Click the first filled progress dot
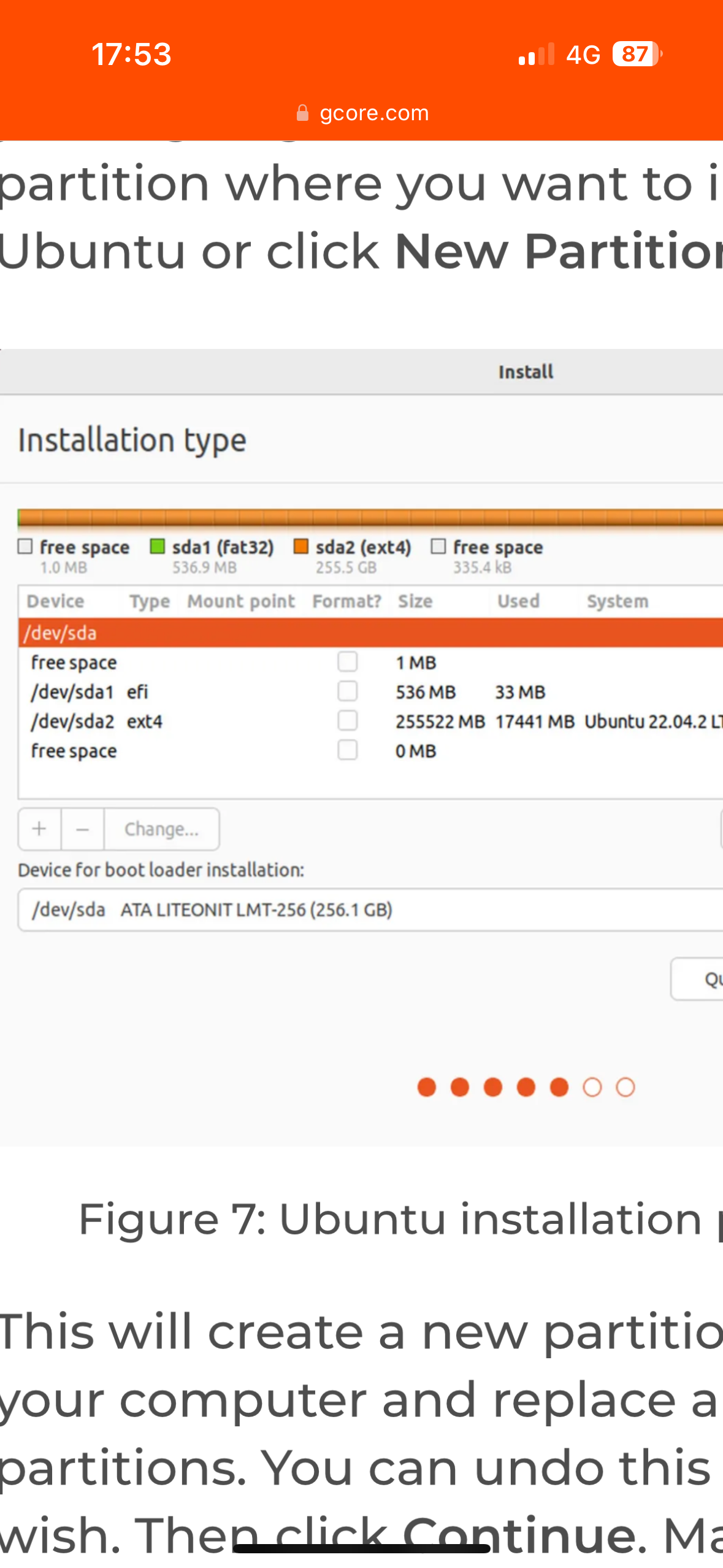723x1568 pixels. (x=426, y=1087)
